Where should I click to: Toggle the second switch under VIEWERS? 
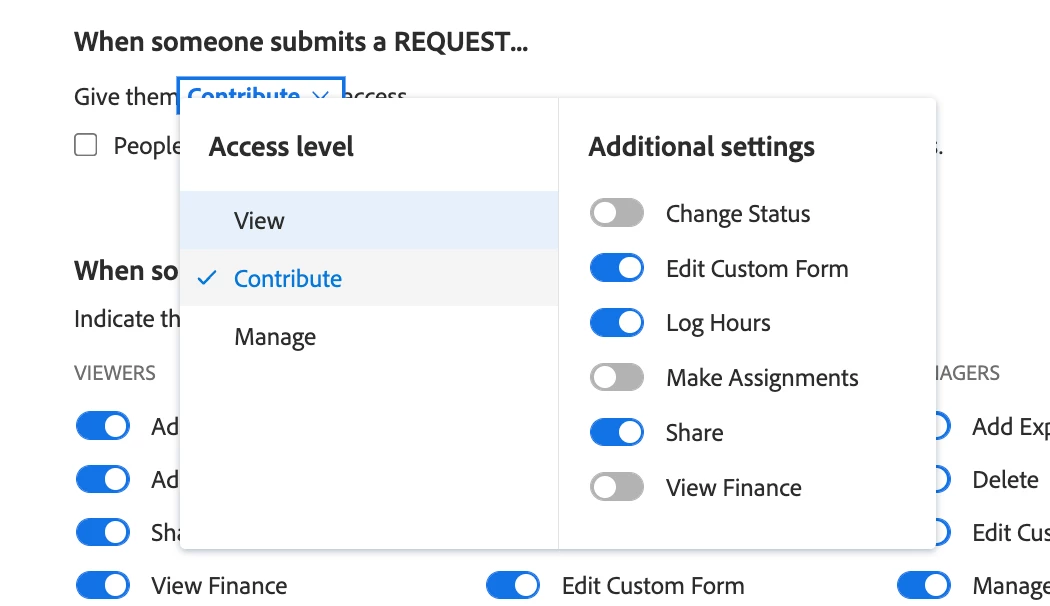(x=103, y=479)
